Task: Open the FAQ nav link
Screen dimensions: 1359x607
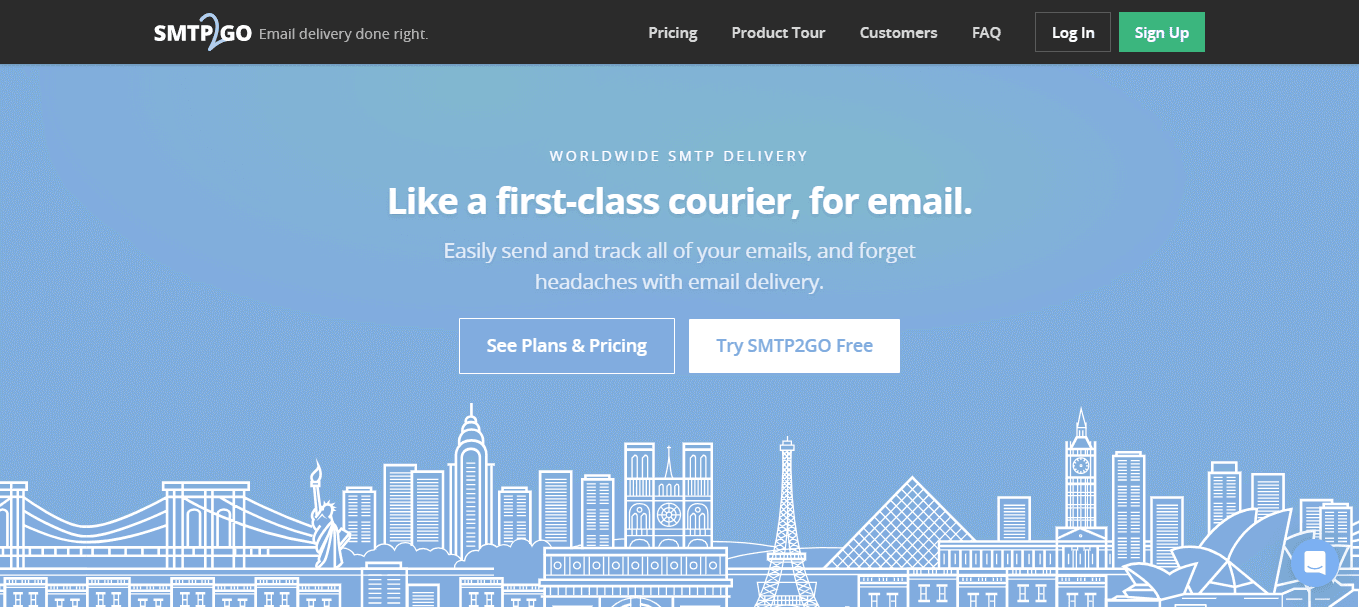Action: point(986,32)
